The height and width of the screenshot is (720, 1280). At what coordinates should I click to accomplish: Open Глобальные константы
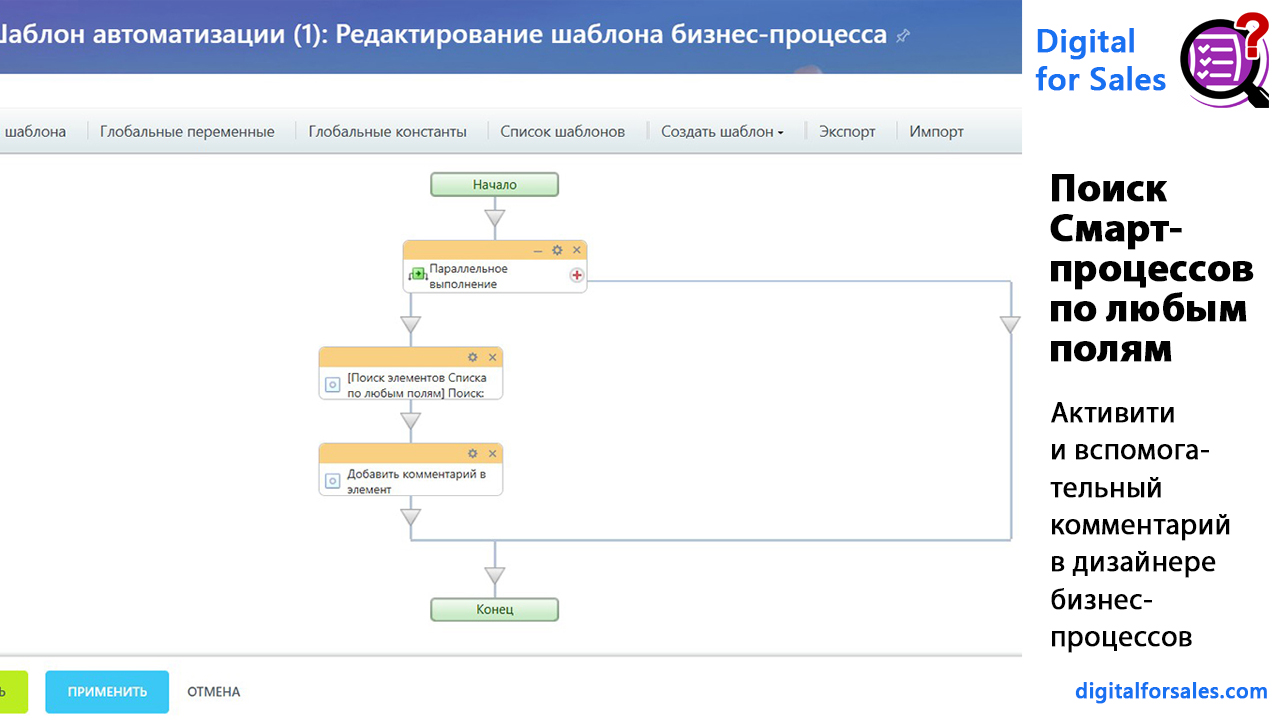(387, 131)
